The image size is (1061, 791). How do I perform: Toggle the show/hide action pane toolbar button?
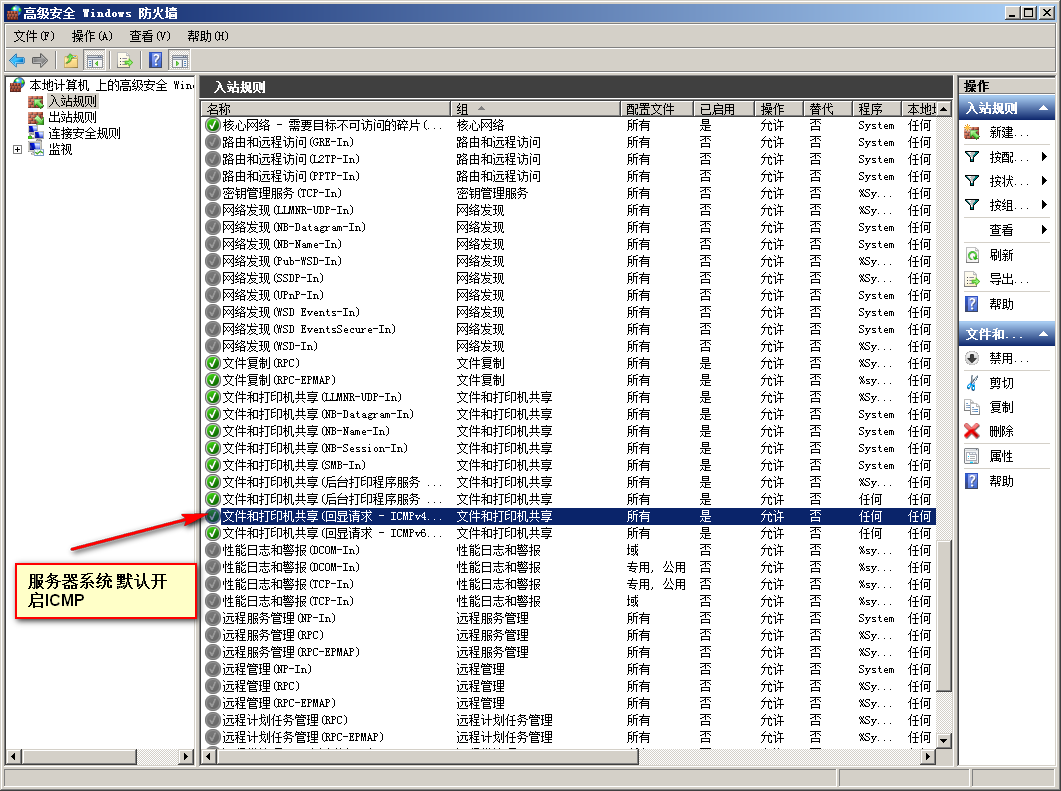point(180,60)
